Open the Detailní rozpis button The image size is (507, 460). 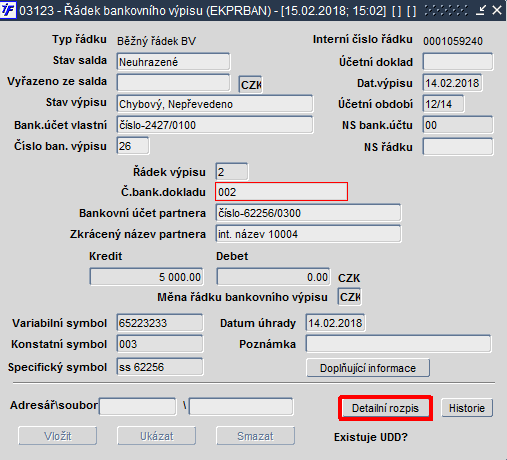385,408
